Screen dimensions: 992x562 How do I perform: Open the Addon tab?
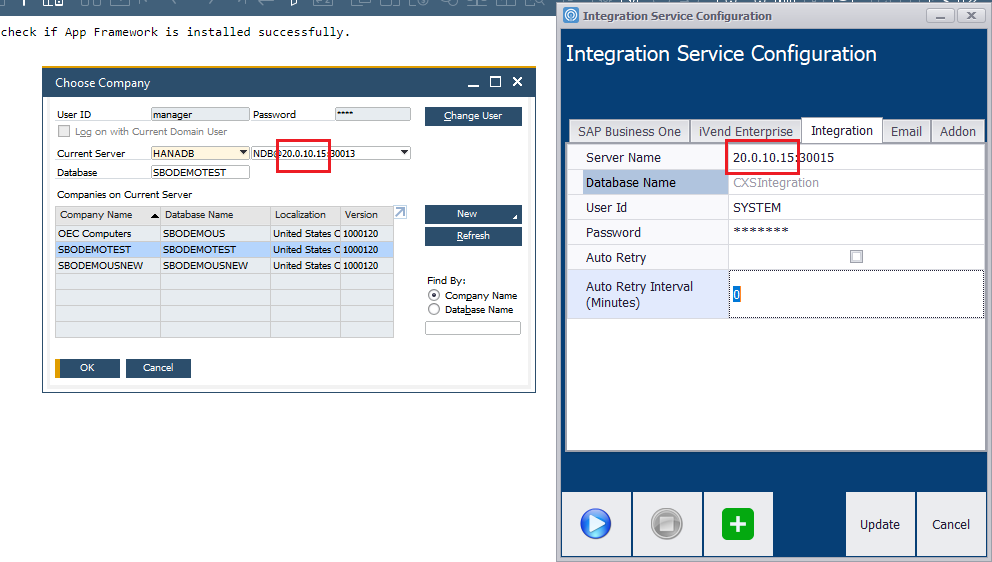coord(957,132)
